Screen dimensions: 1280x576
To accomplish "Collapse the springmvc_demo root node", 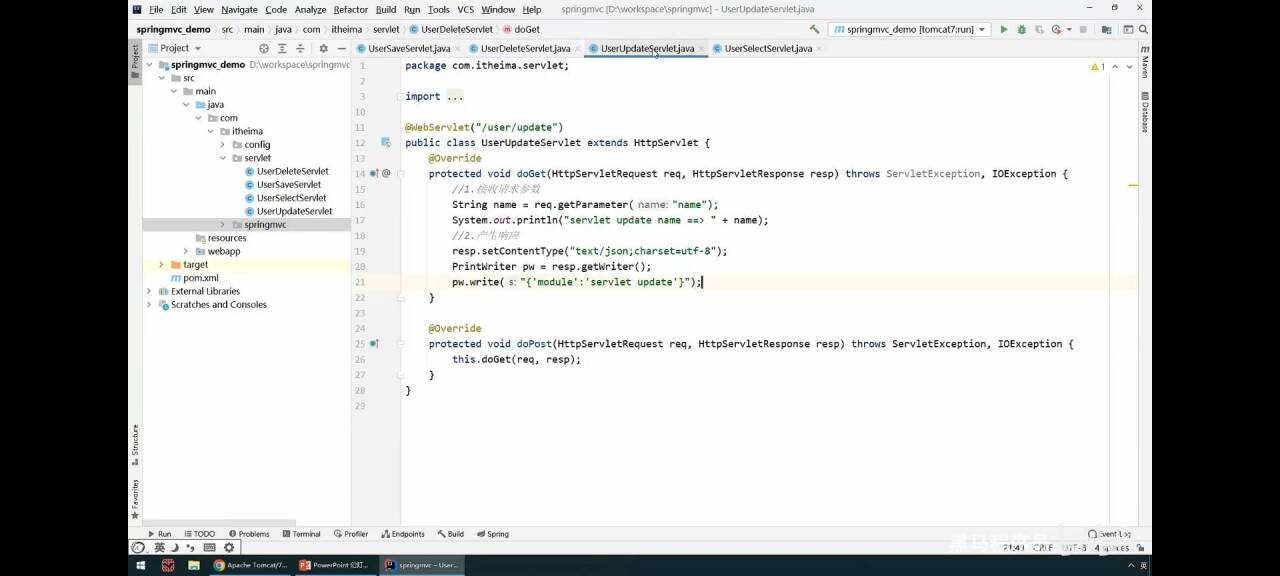I will (149, 64).
